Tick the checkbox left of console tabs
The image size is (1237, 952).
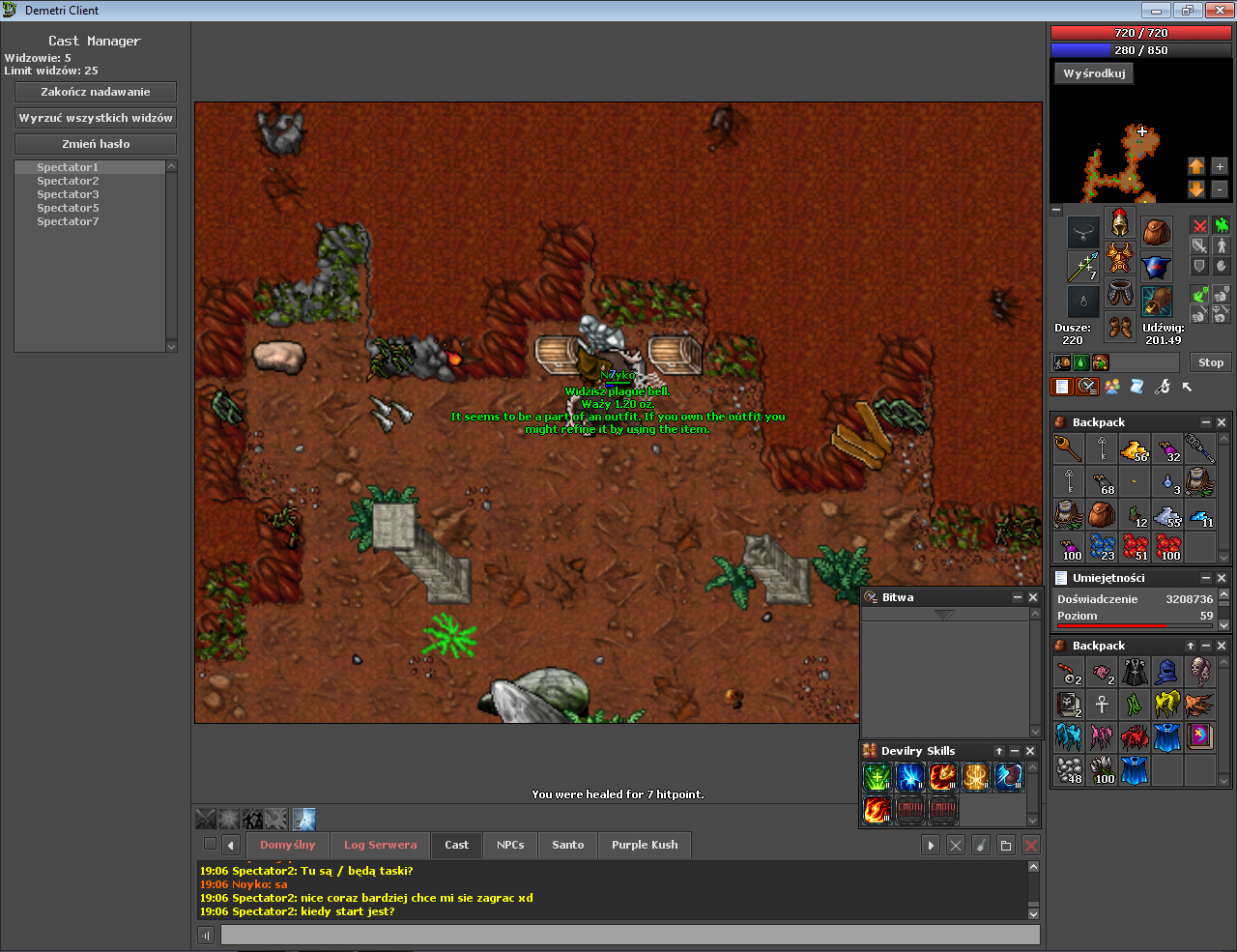click(210, 844)
